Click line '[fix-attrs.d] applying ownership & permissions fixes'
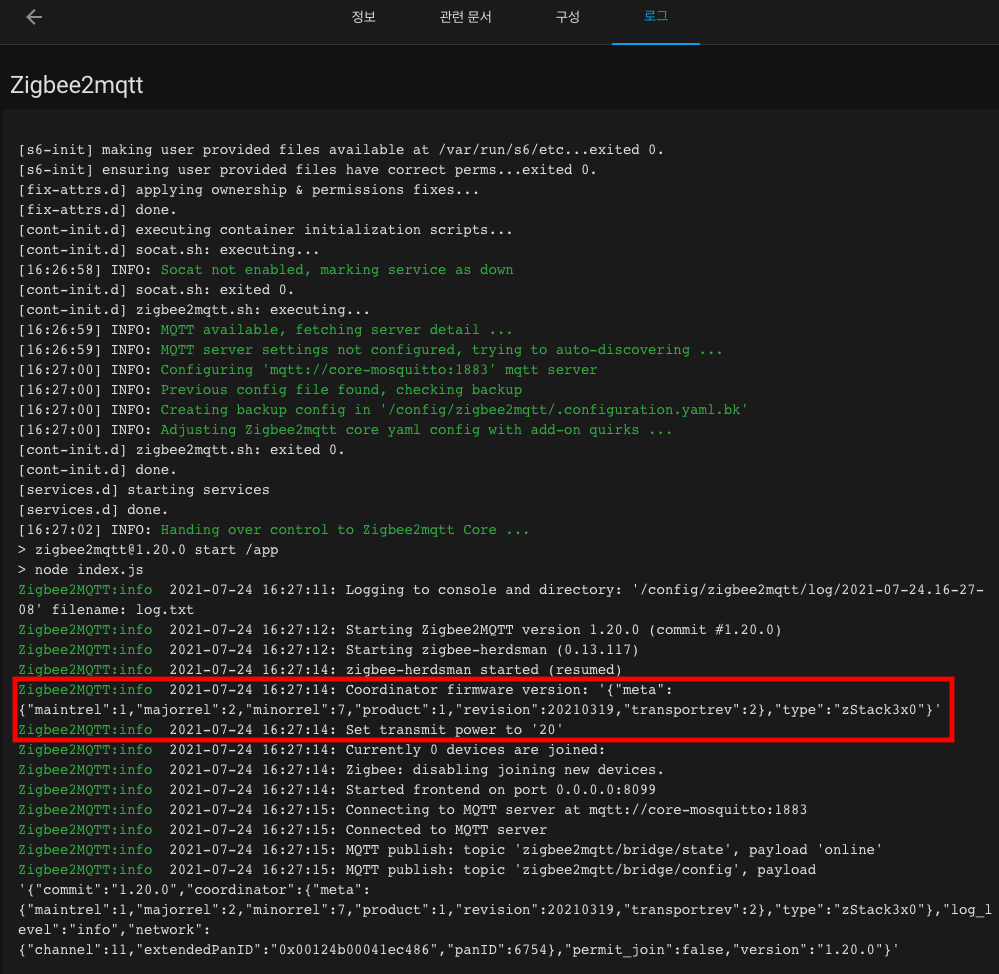 tap(248, 190)
